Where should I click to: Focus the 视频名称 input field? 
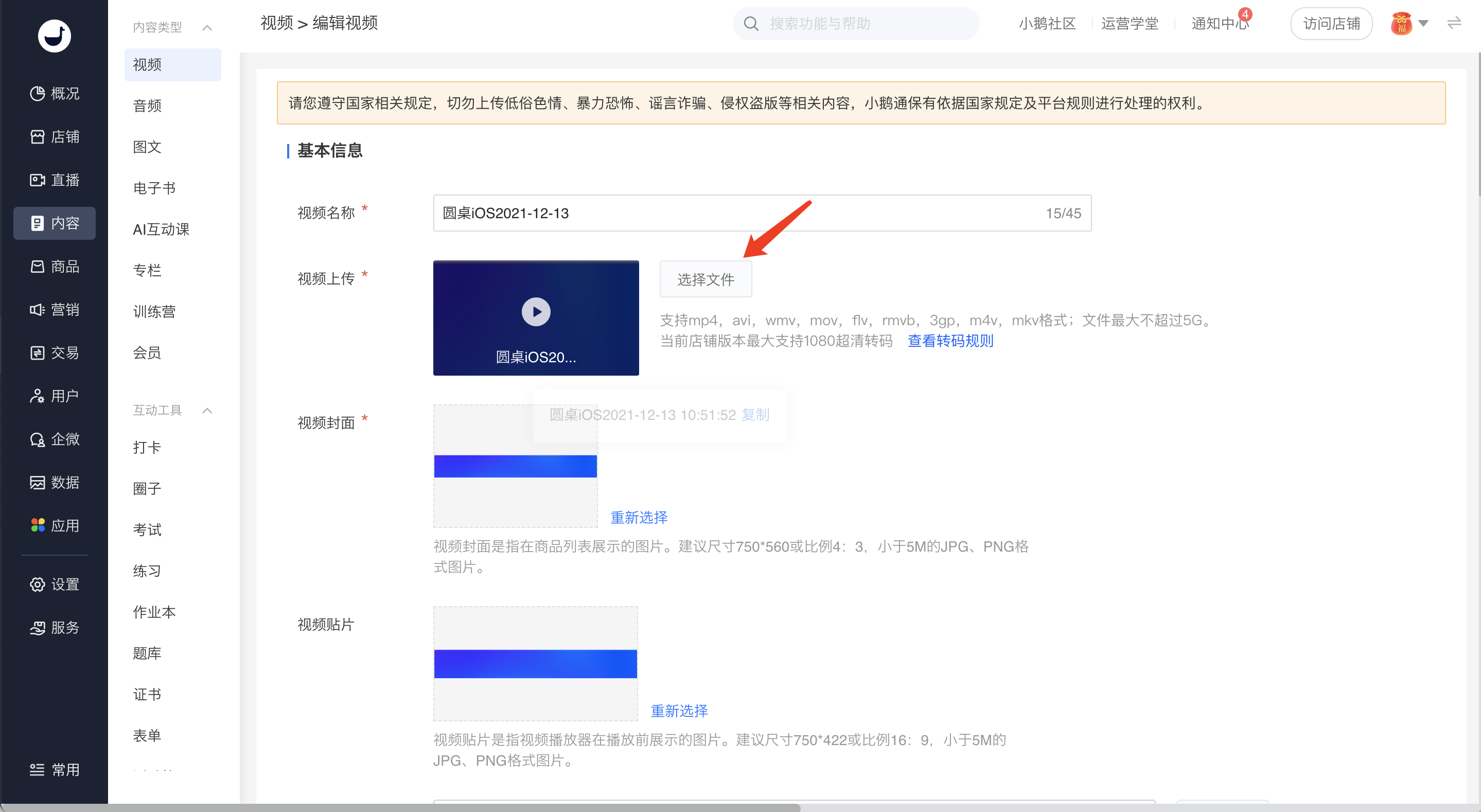click(762, 214)
